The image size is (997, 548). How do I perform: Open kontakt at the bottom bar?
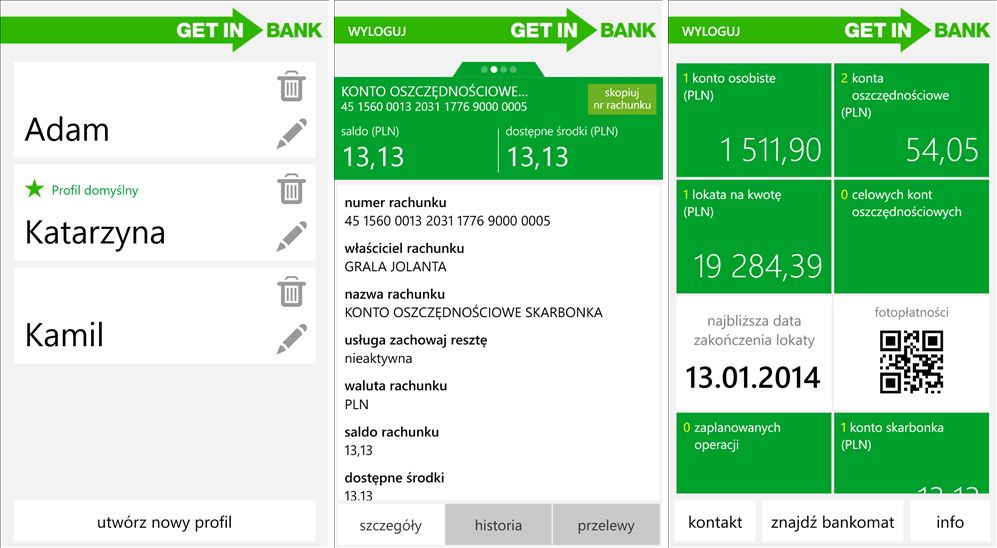(715, 522)
